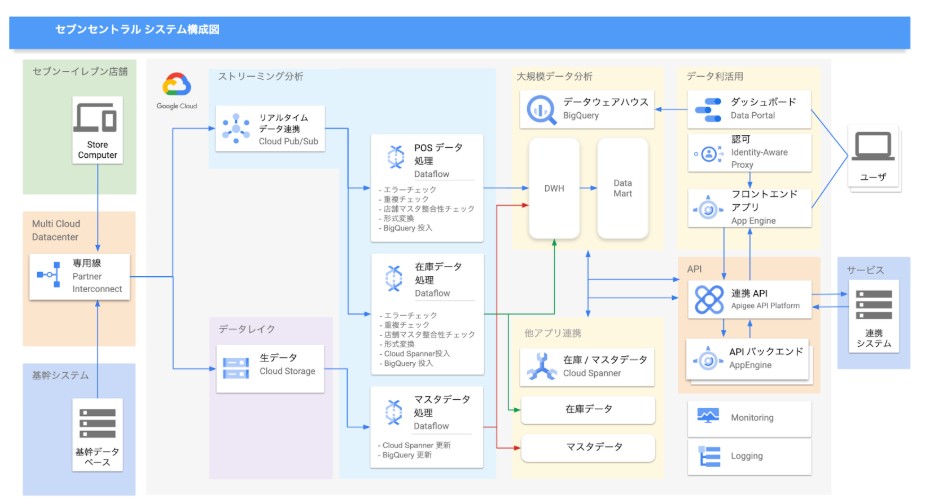The height and width of the screenshot is (502, 925).
Task: Click the Monitoring icon
Action: 709,416
